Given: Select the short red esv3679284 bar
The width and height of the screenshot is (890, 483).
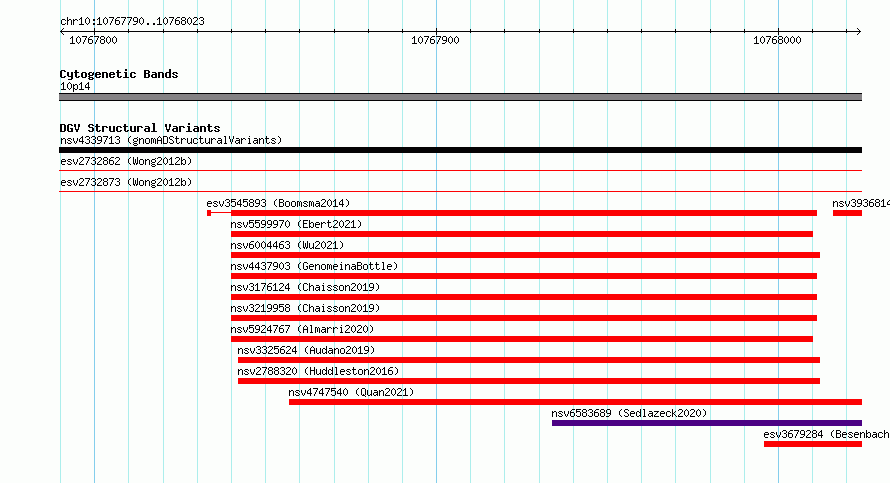Looking at the screenshot, I should point(813,444).
